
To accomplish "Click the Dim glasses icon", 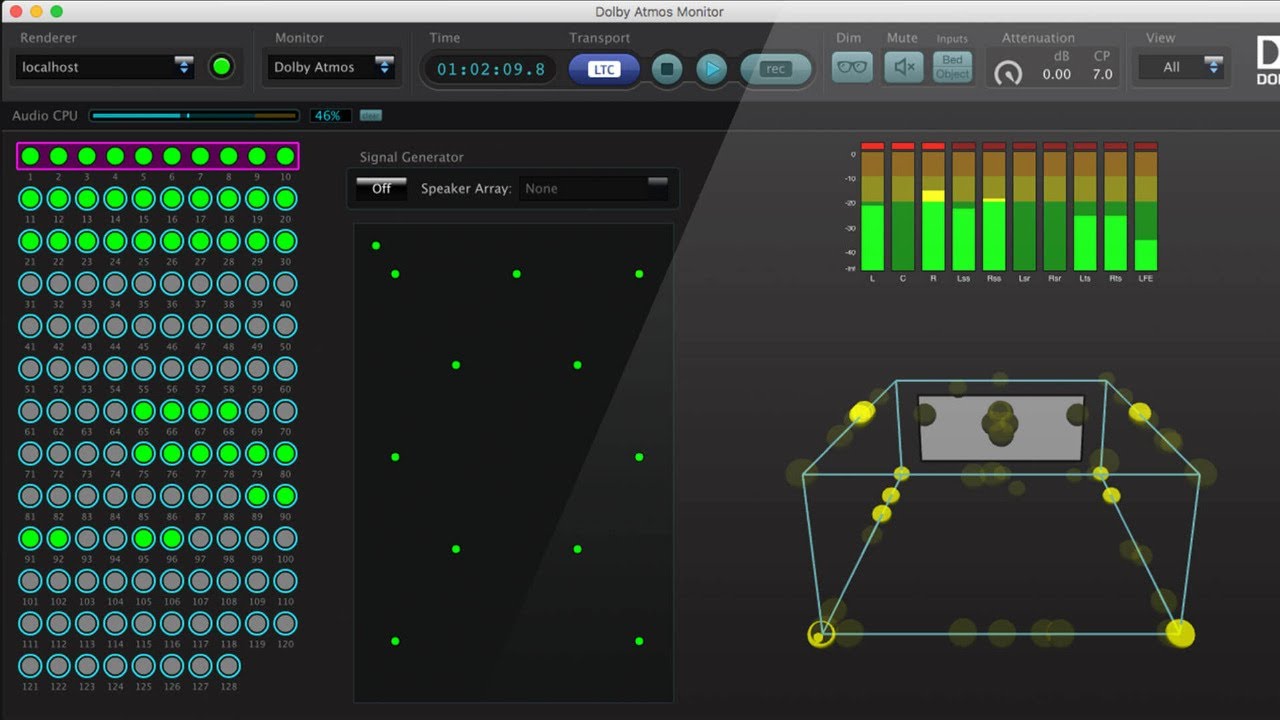I will click(x=852, y=67).
